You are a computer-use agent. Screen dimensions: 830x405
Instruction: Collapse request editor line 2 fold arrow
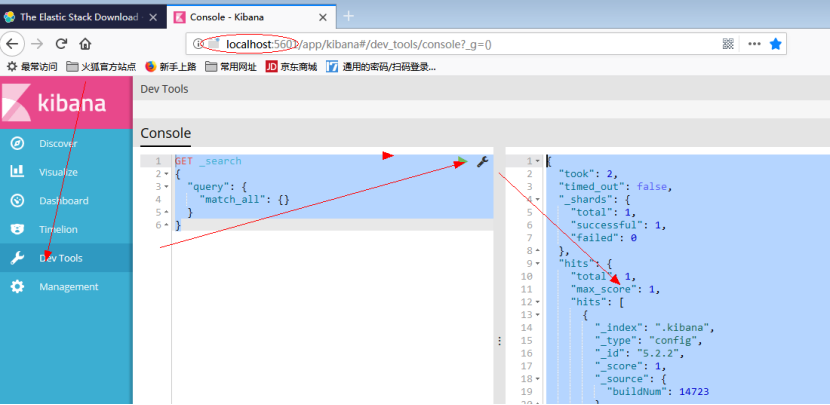tap(166, 174)
